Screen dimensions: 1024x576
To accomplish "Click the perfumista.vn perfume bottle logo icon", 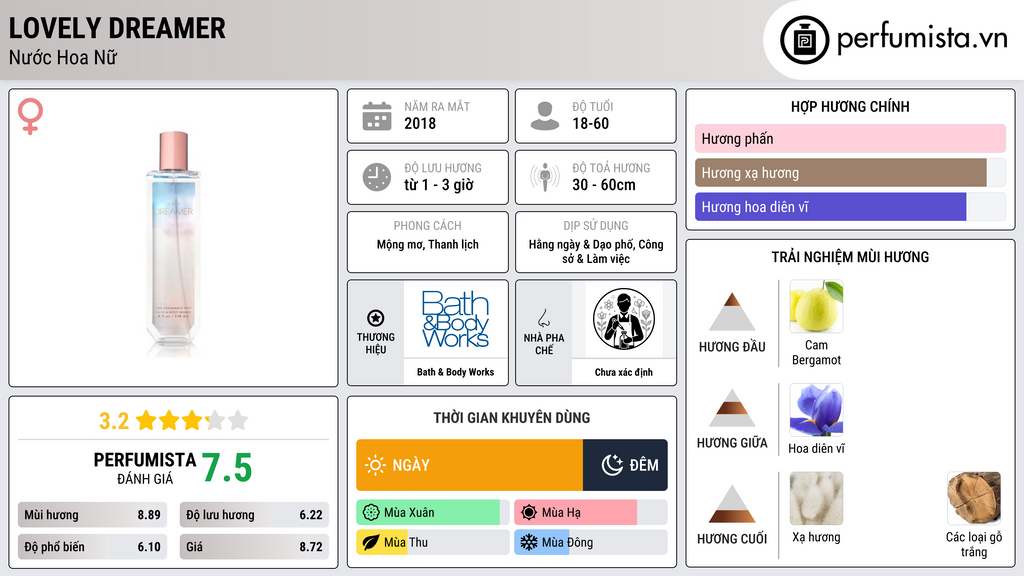I will (804, 40).
